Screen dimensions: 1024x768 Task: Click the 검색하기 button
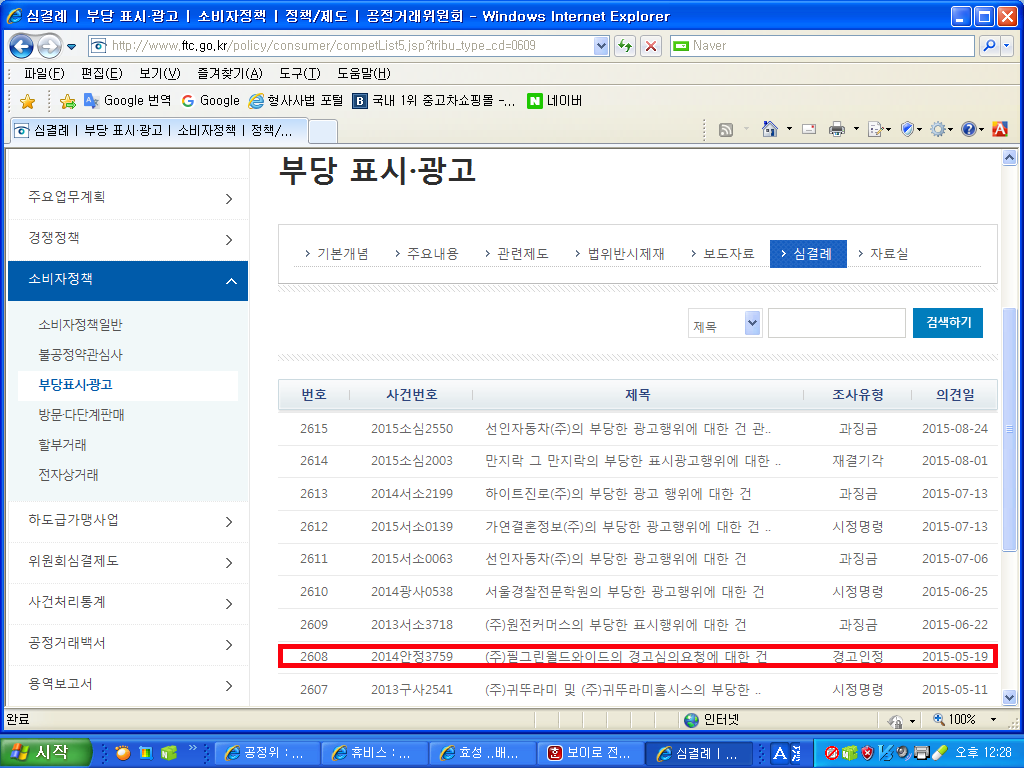pos(947,323)
